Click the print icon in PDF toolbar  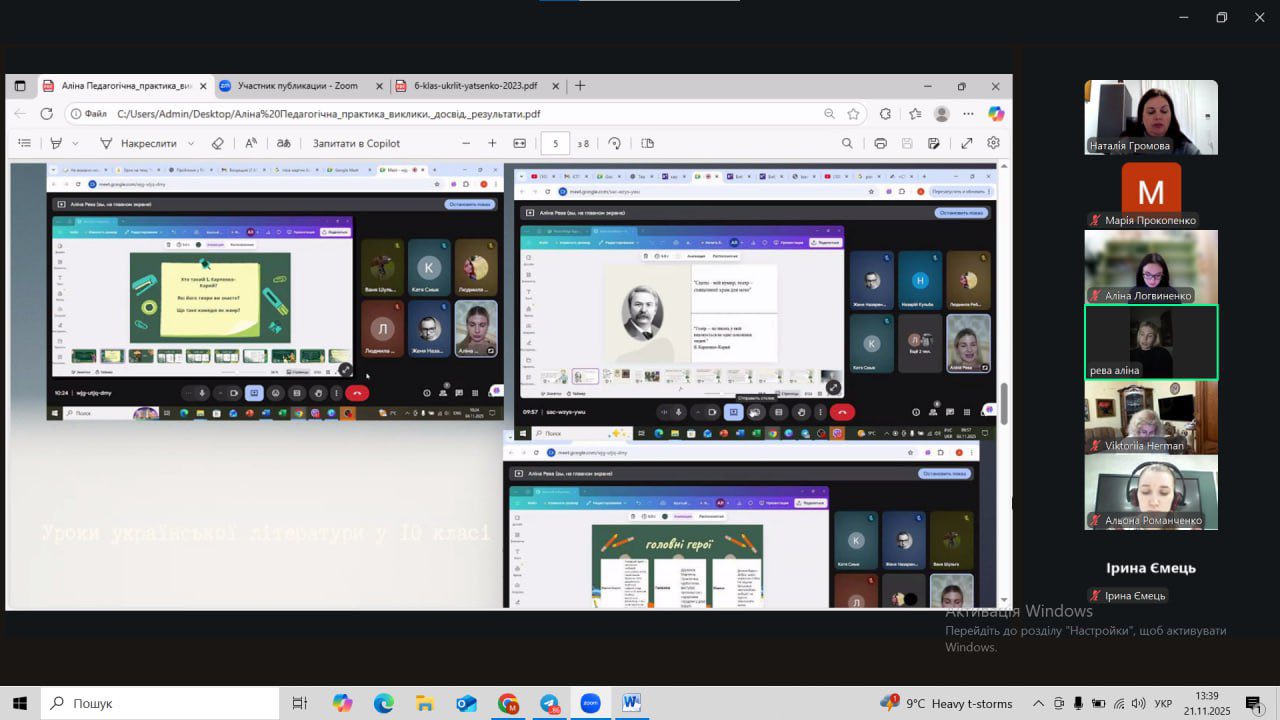tap(880, 143)
